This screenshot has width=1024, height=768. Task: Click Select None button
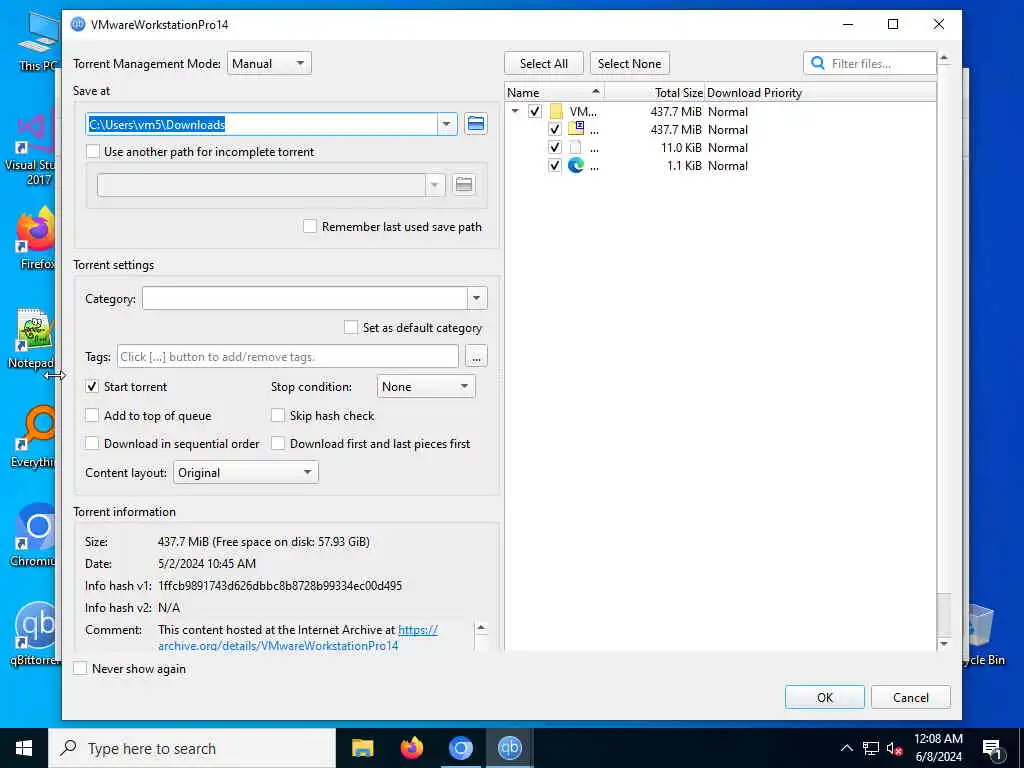(x=630, y=63)
